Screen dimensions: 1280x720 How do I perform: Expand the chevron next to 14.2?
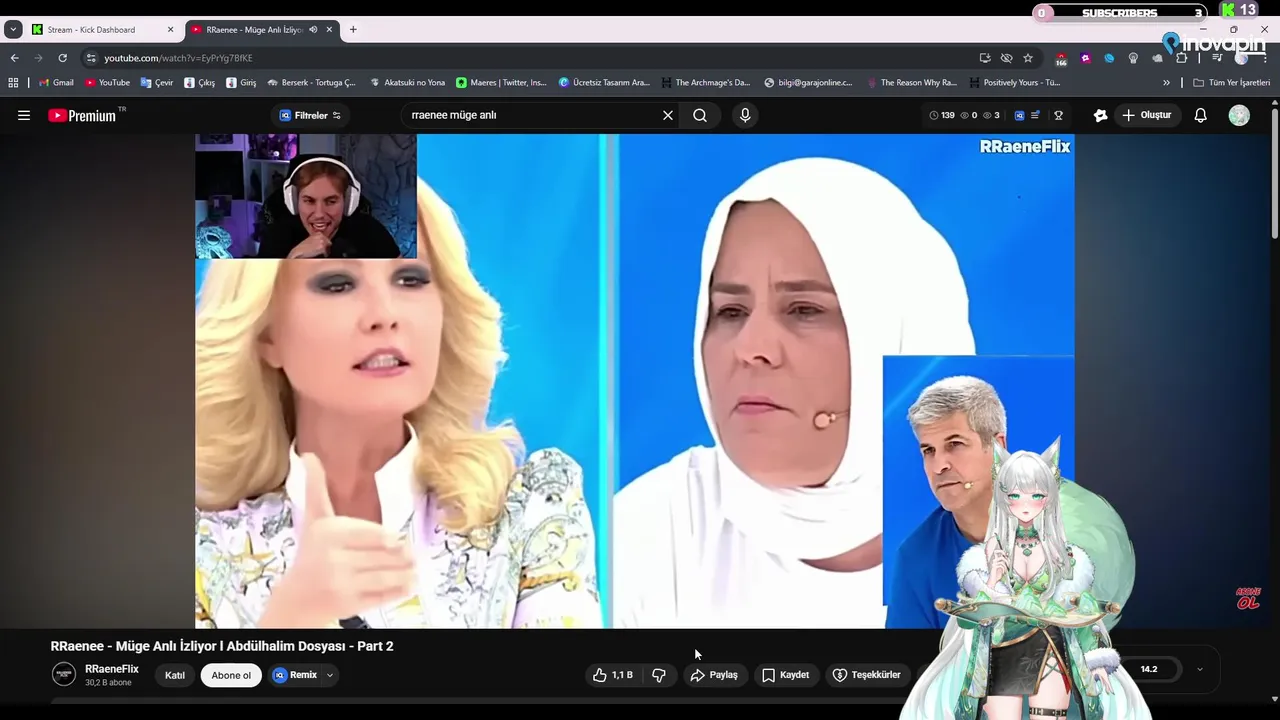click(1200, 669)
